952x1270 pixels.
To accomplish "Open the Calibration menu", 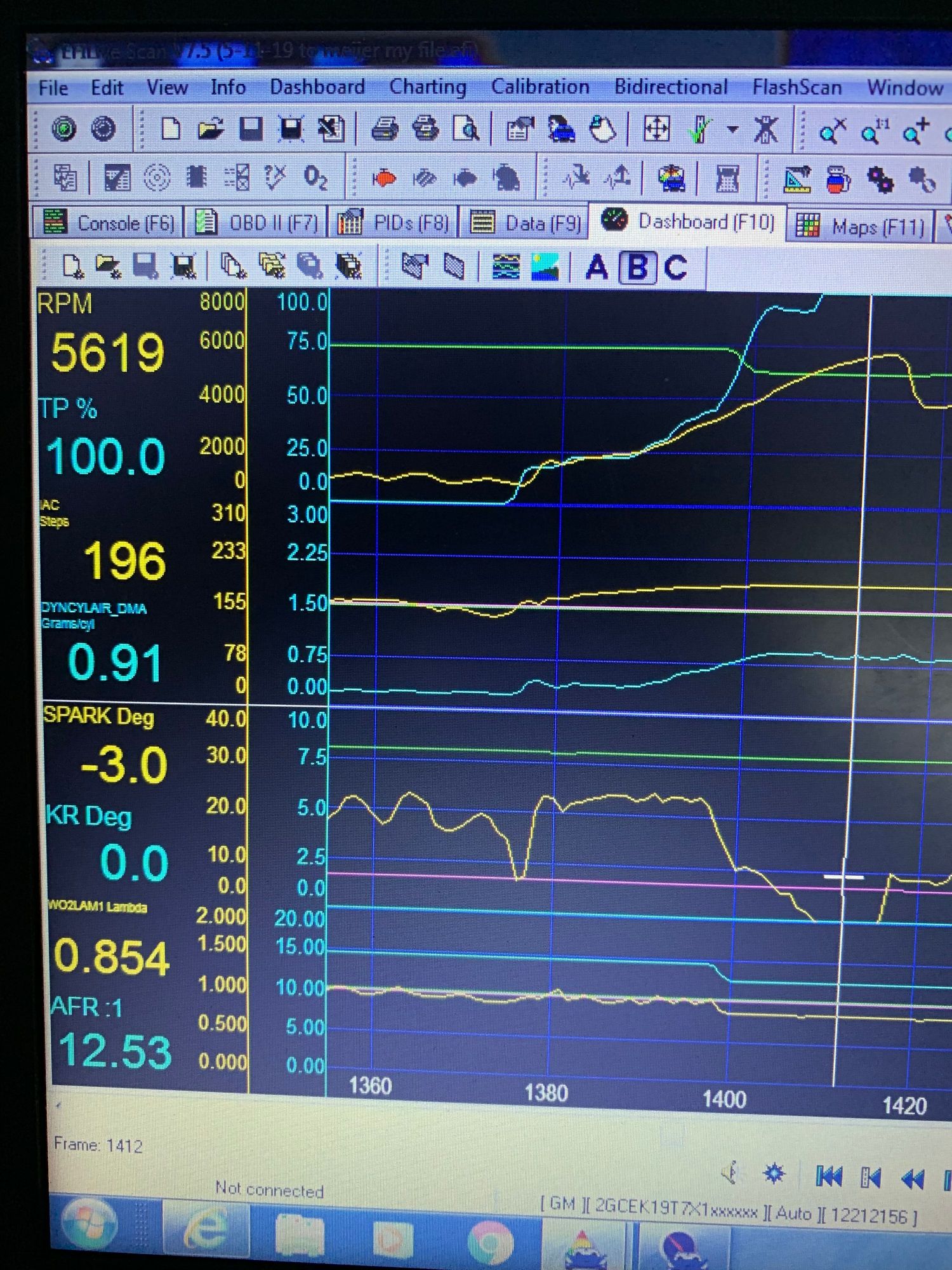I will [540, 86].
